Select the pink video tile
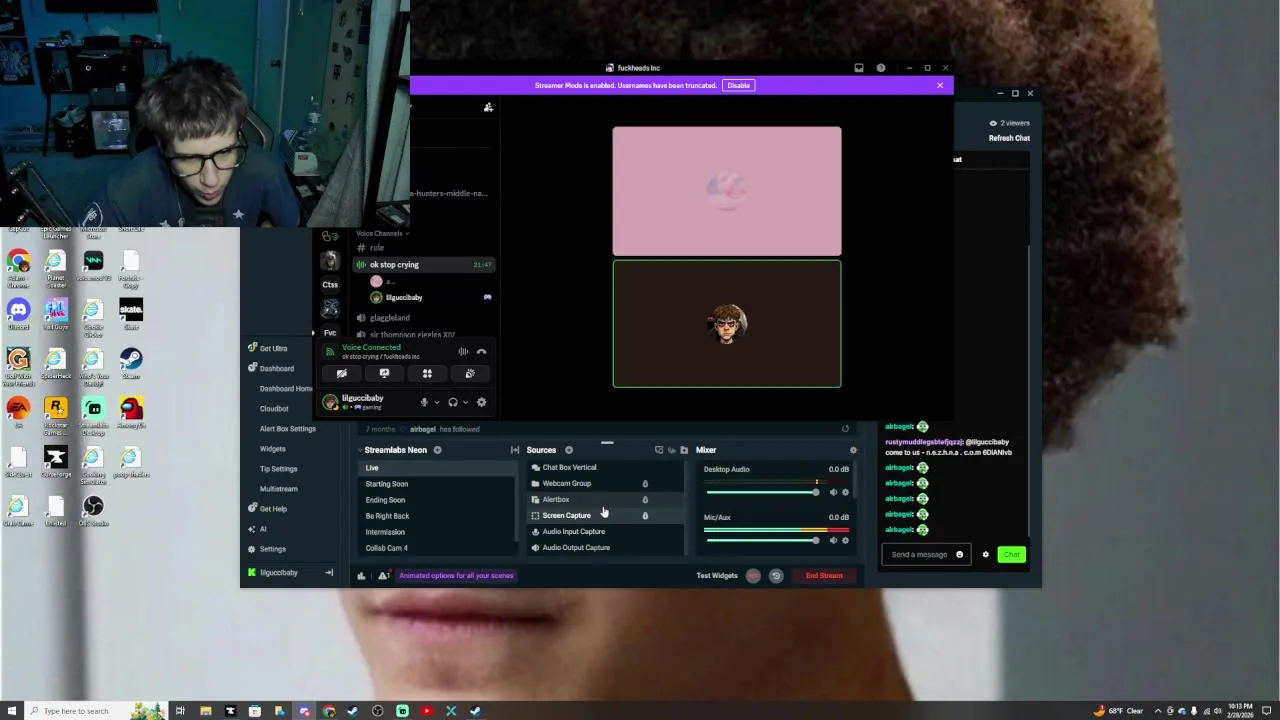Viewport: 1280px width, 720px height. 727,191
